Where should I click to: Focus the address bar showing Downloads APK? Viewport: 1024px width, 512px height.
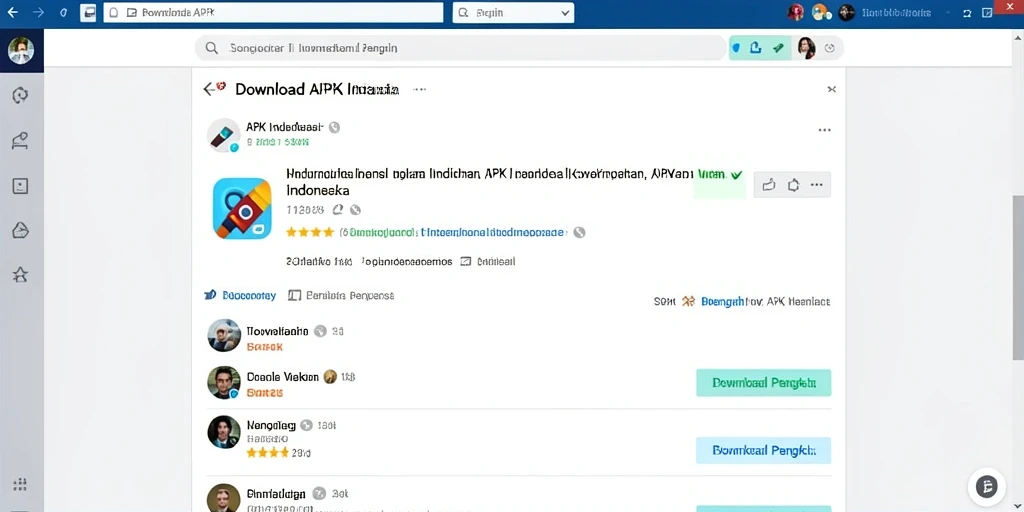point(273,12)
